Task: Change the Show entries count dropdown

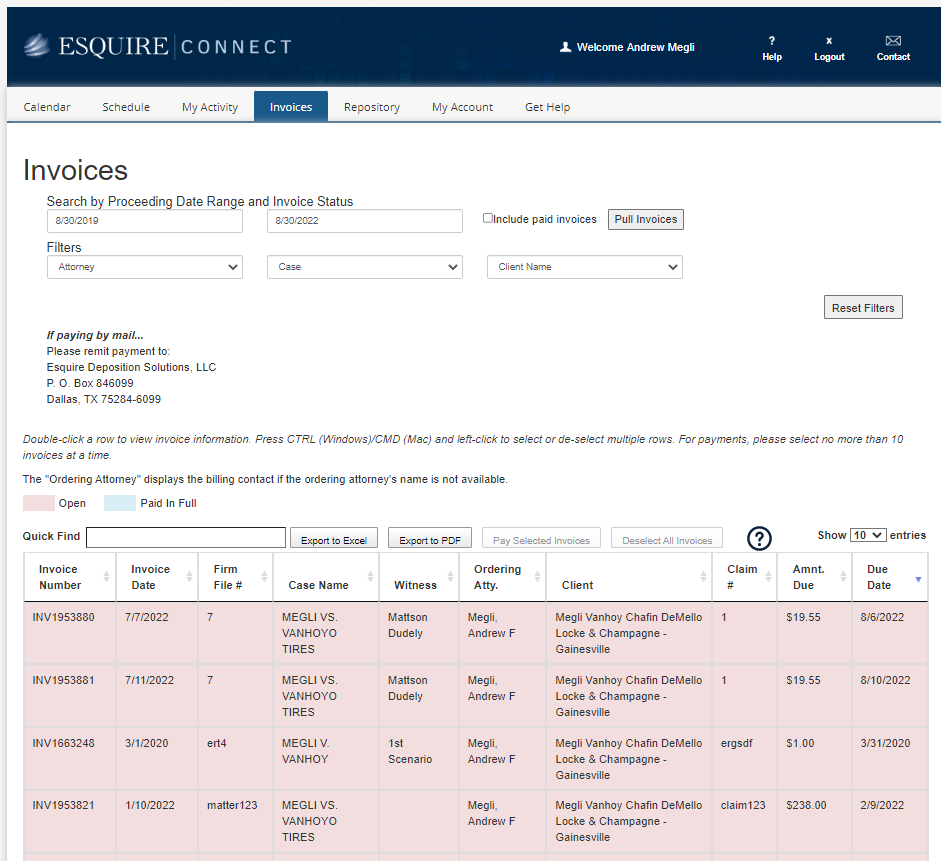Action: point(867,535)
